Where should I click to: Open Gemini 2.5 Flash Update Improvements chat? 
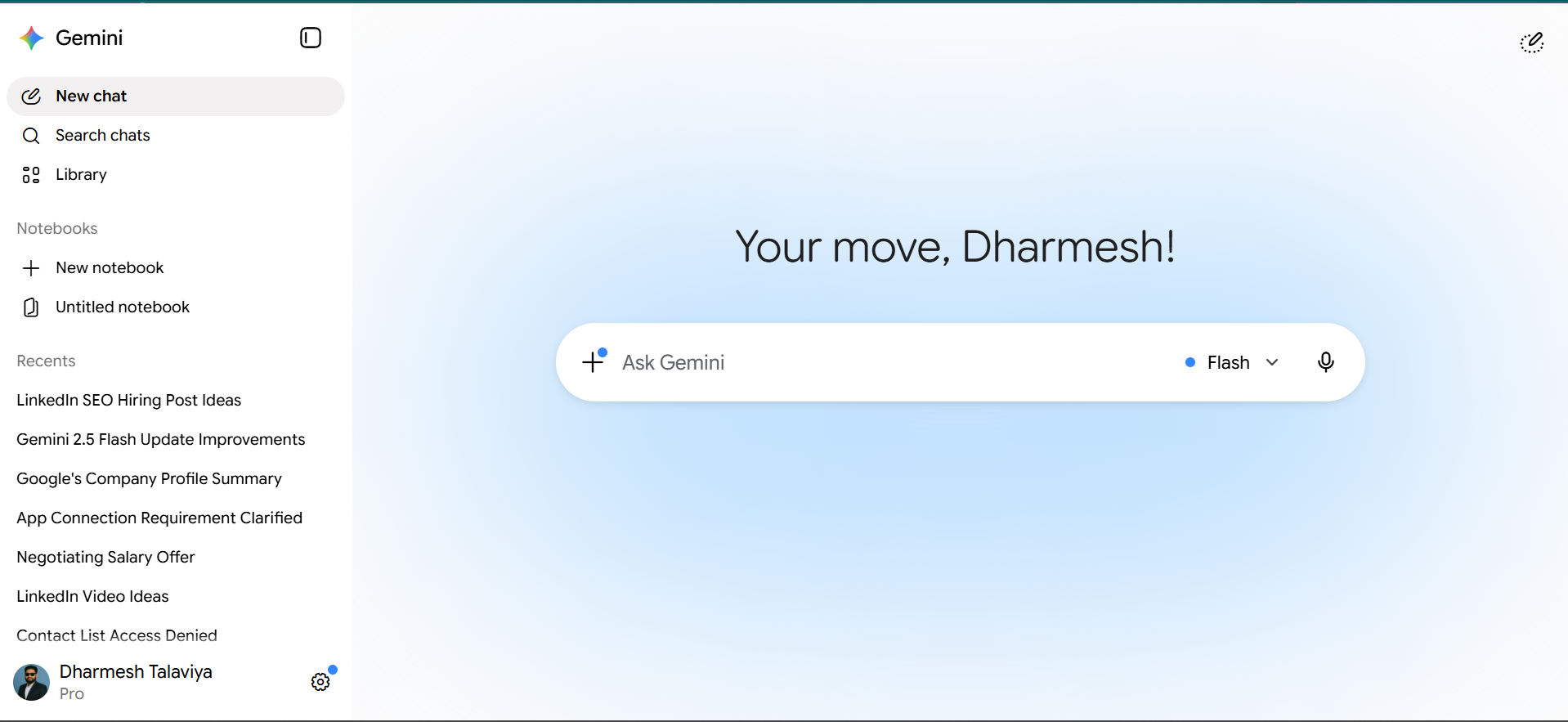pyautogui.click(x=160, y=439)
